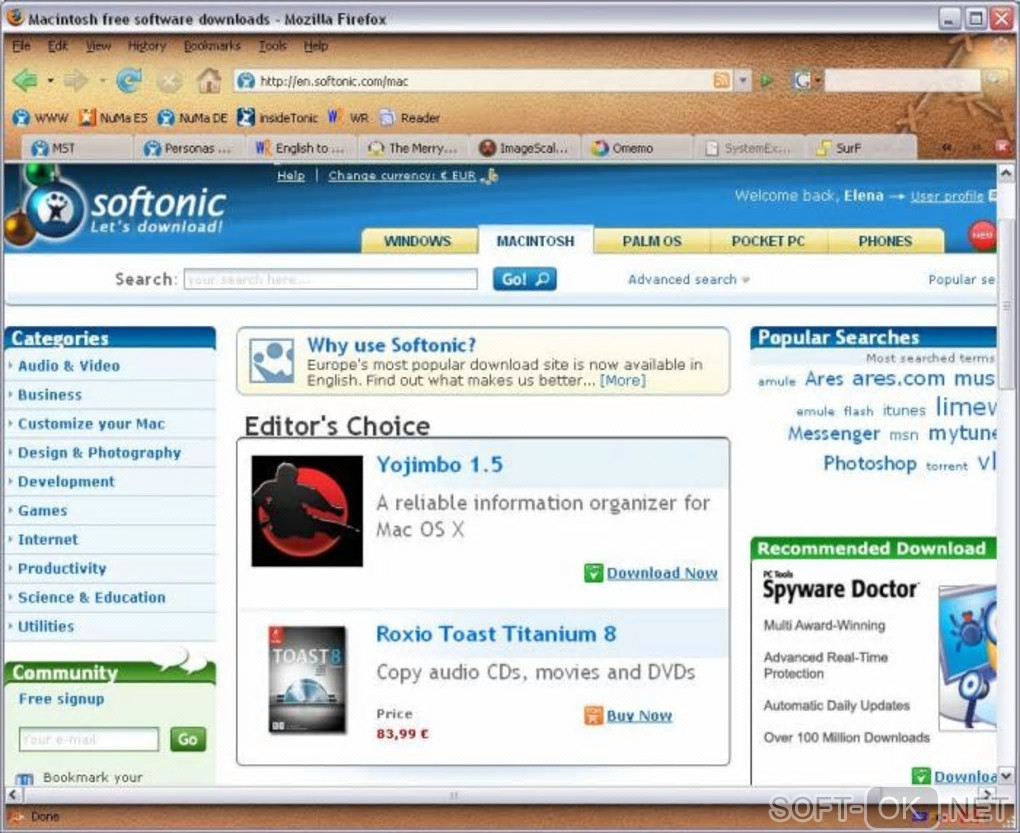1020x833 pixels.
Task: Click the RSS feed icon in the address bar
Action: [x=721, y=81]
